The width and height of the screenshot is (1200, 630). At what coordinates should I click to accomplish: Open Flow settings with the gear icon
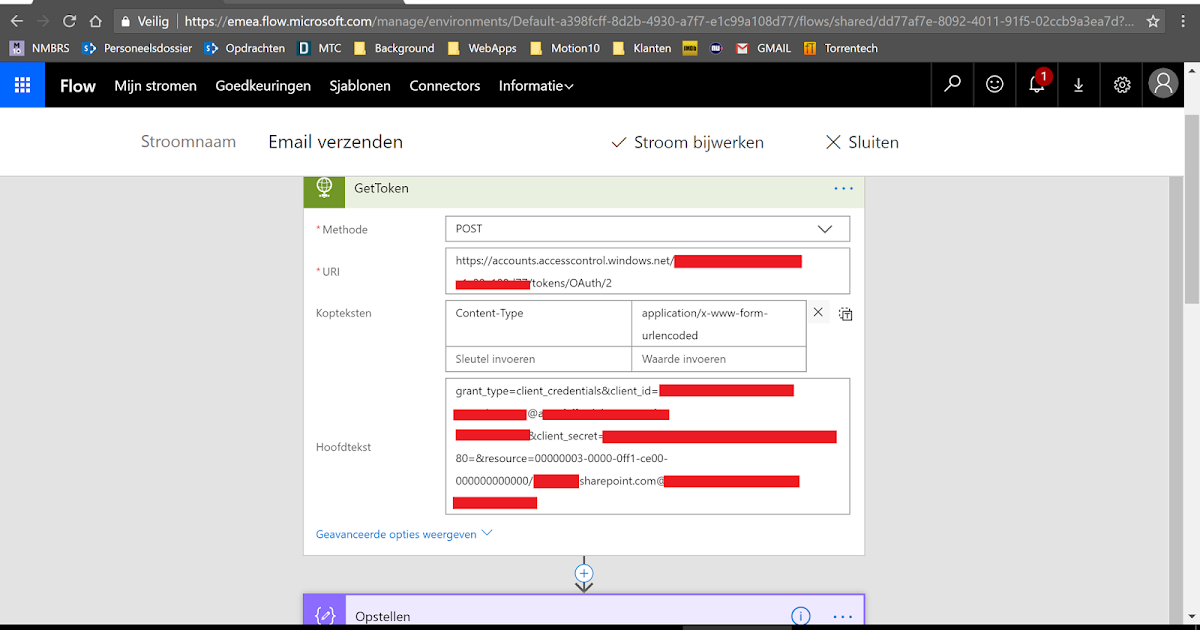1121,85
